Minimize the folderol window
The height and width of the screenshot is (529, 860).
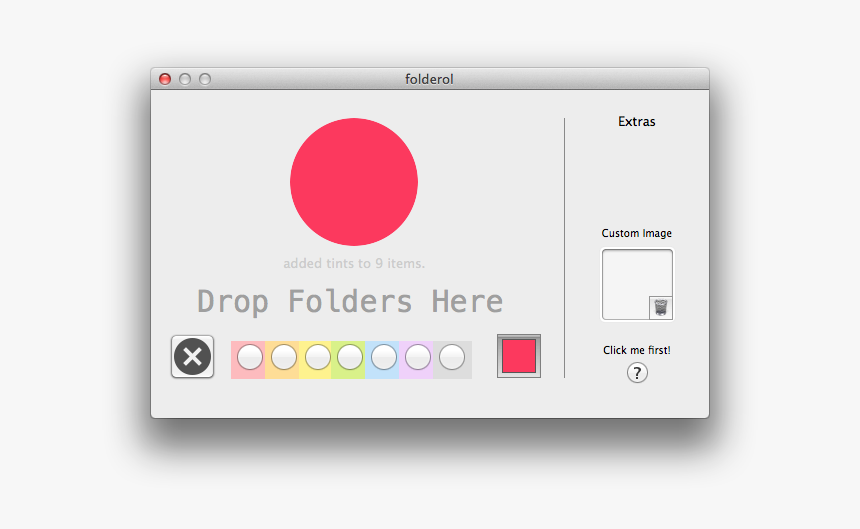coord(185,79)
